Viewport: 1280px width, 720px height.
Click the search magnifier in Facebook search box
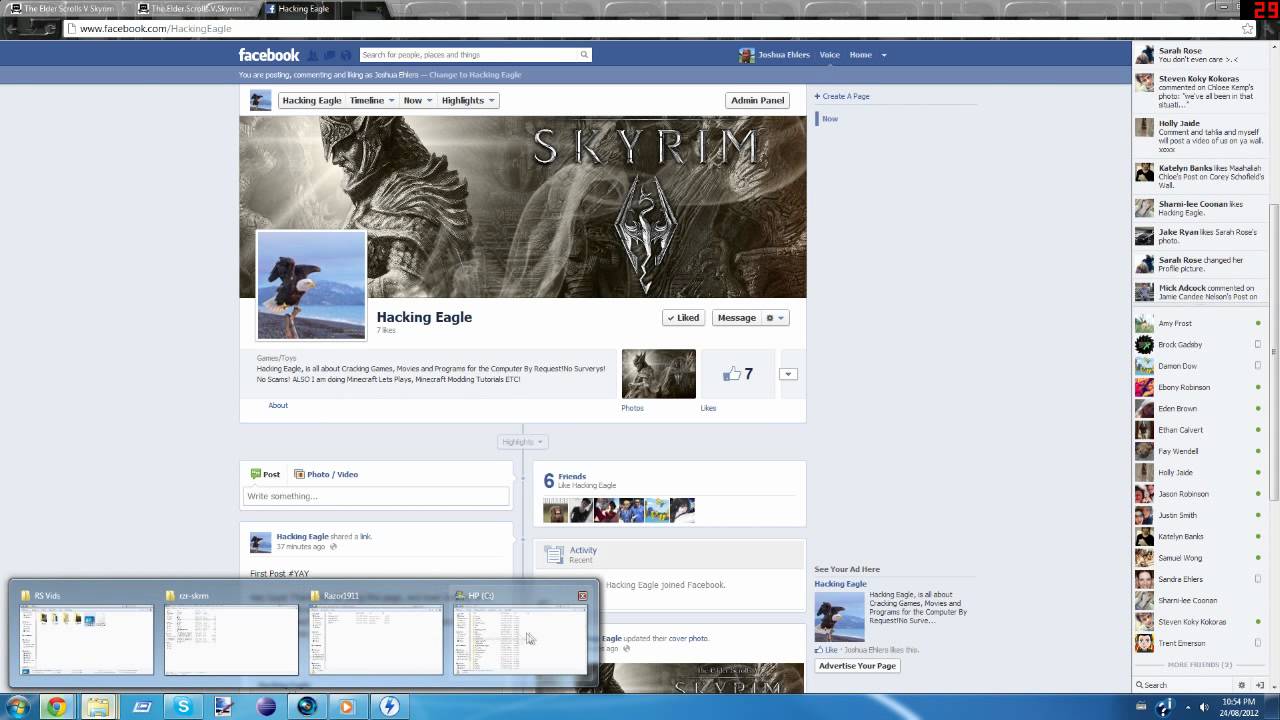[x=584, y=55]
